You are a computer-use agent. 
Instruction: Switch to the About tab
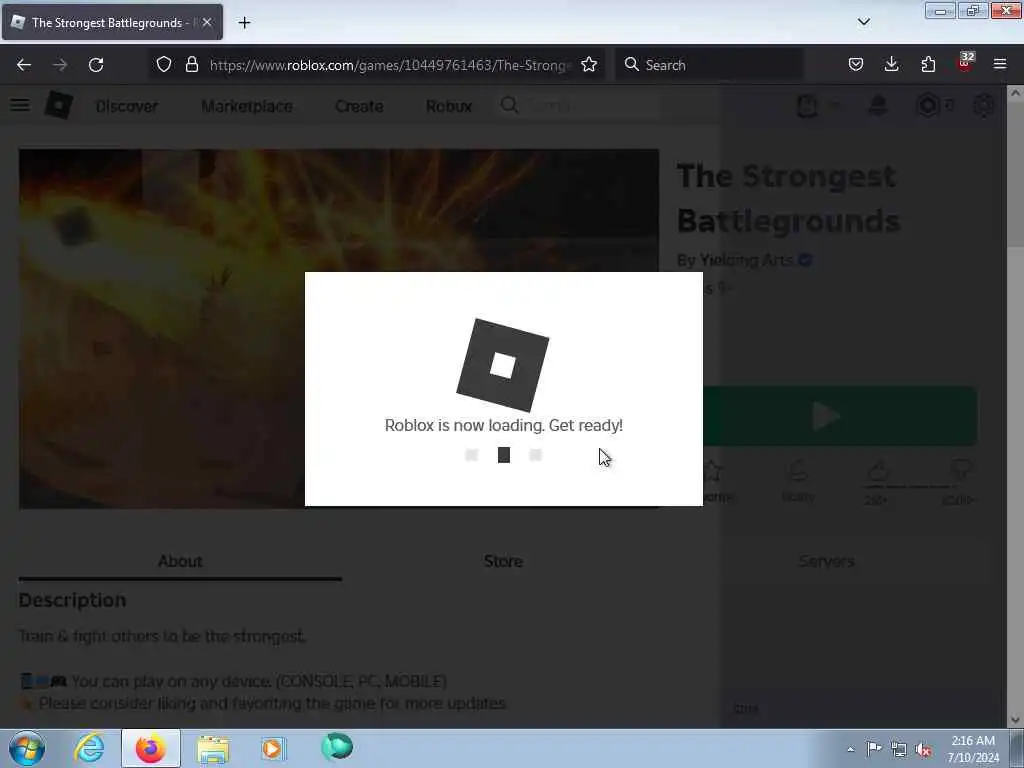coord(180,562)
